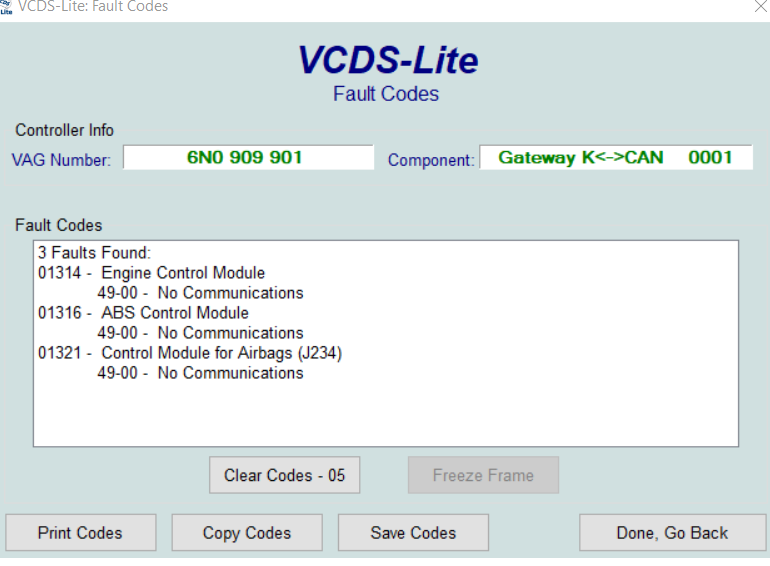Click the Clear Codes - 05 button
This screenshot has width=770, height=566.
(284, 475)
